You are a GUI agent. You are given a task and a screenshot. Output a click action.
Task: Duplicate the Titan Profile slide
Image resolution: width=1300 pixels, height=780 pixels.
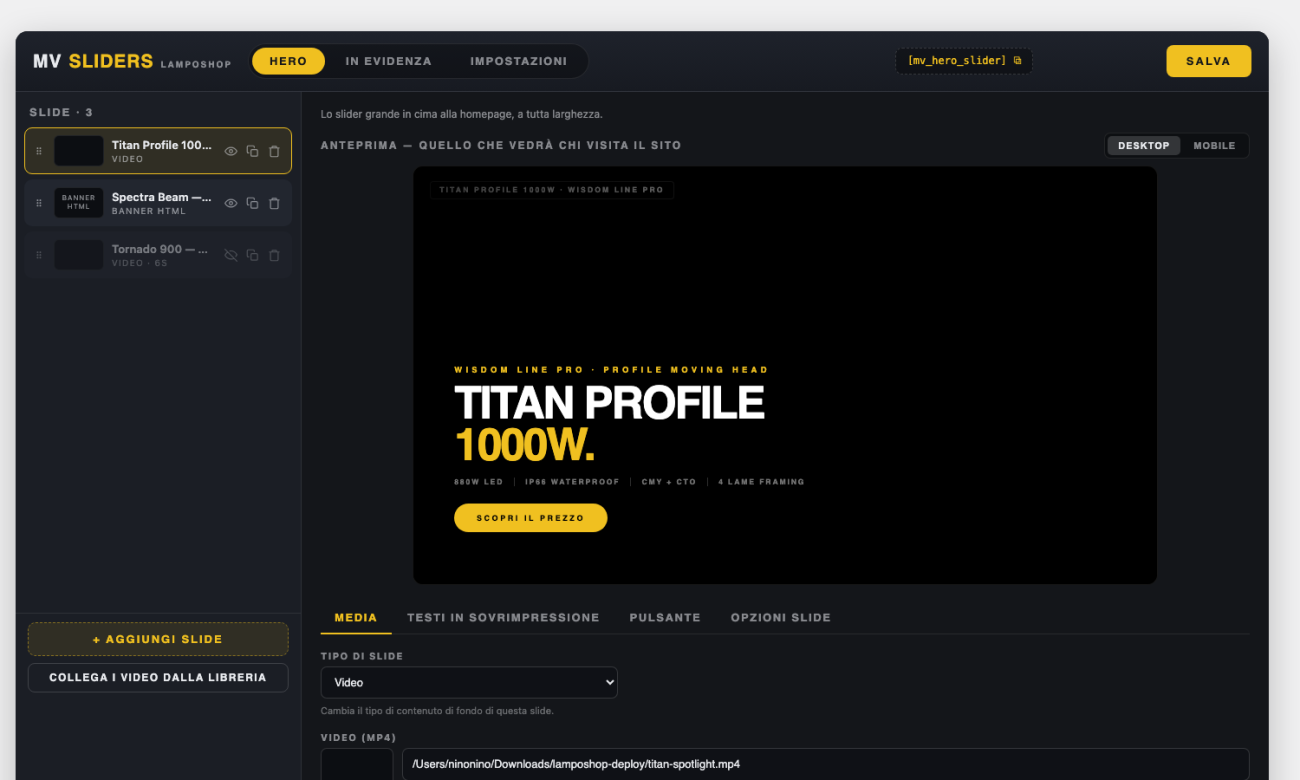253,151
